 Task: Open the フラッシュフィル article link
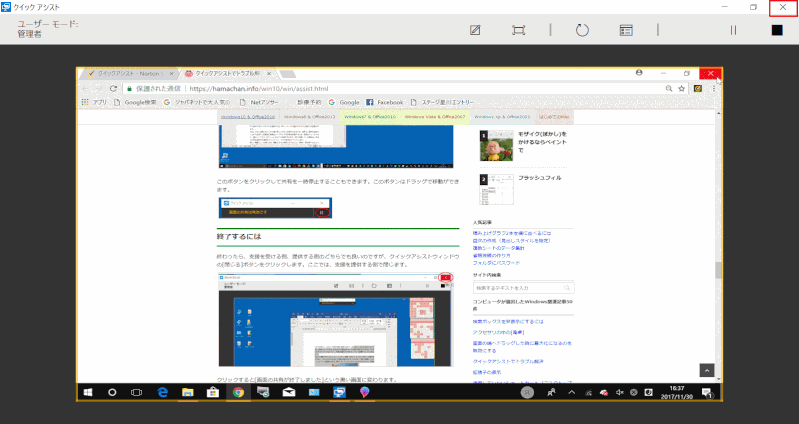[x=540, y=177]
